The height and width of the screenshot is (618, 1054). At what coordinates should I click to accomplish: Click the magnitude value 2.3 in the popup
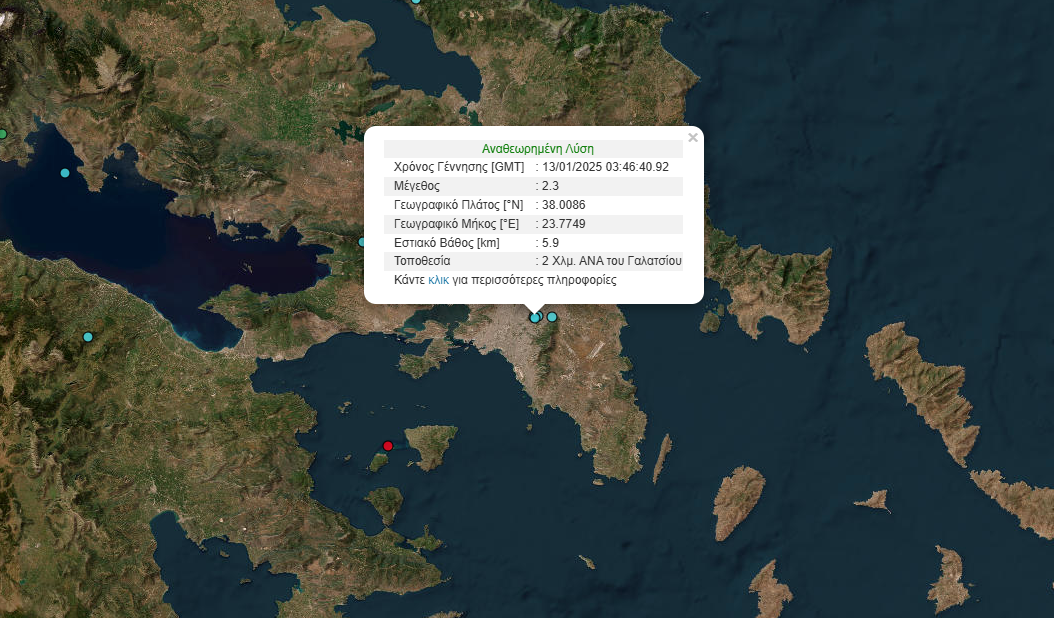tap(550, 186)
